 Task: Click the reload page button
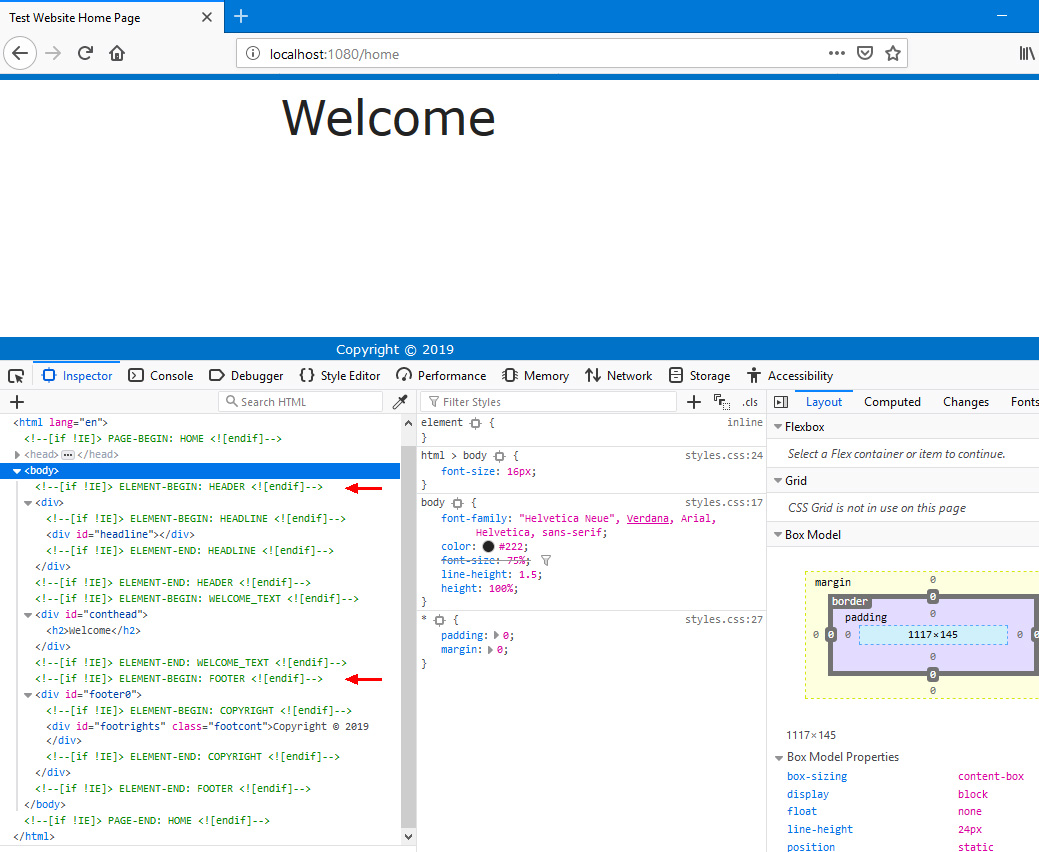click(86, 54)
